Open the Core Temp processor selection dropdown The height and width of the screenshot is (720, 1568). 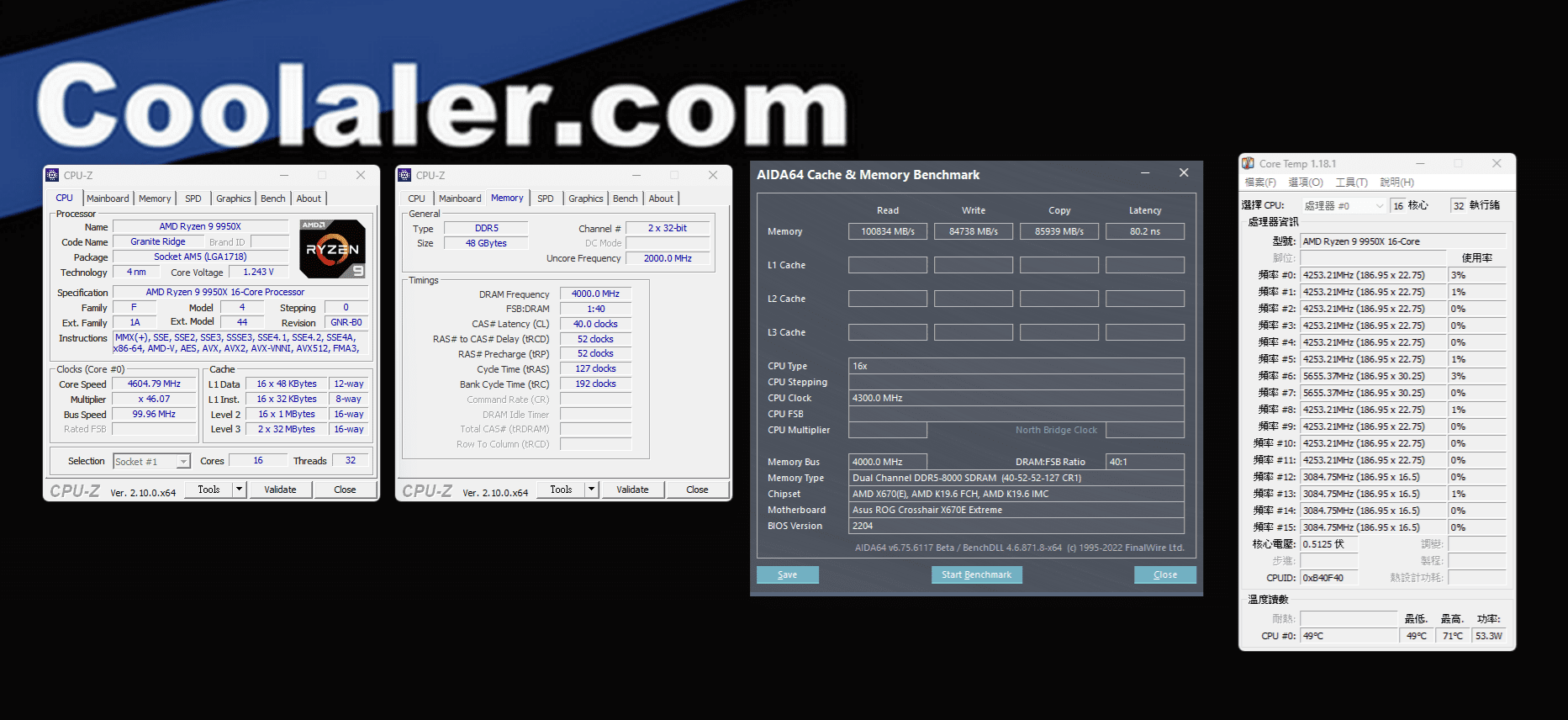(x=1344, y=205)
